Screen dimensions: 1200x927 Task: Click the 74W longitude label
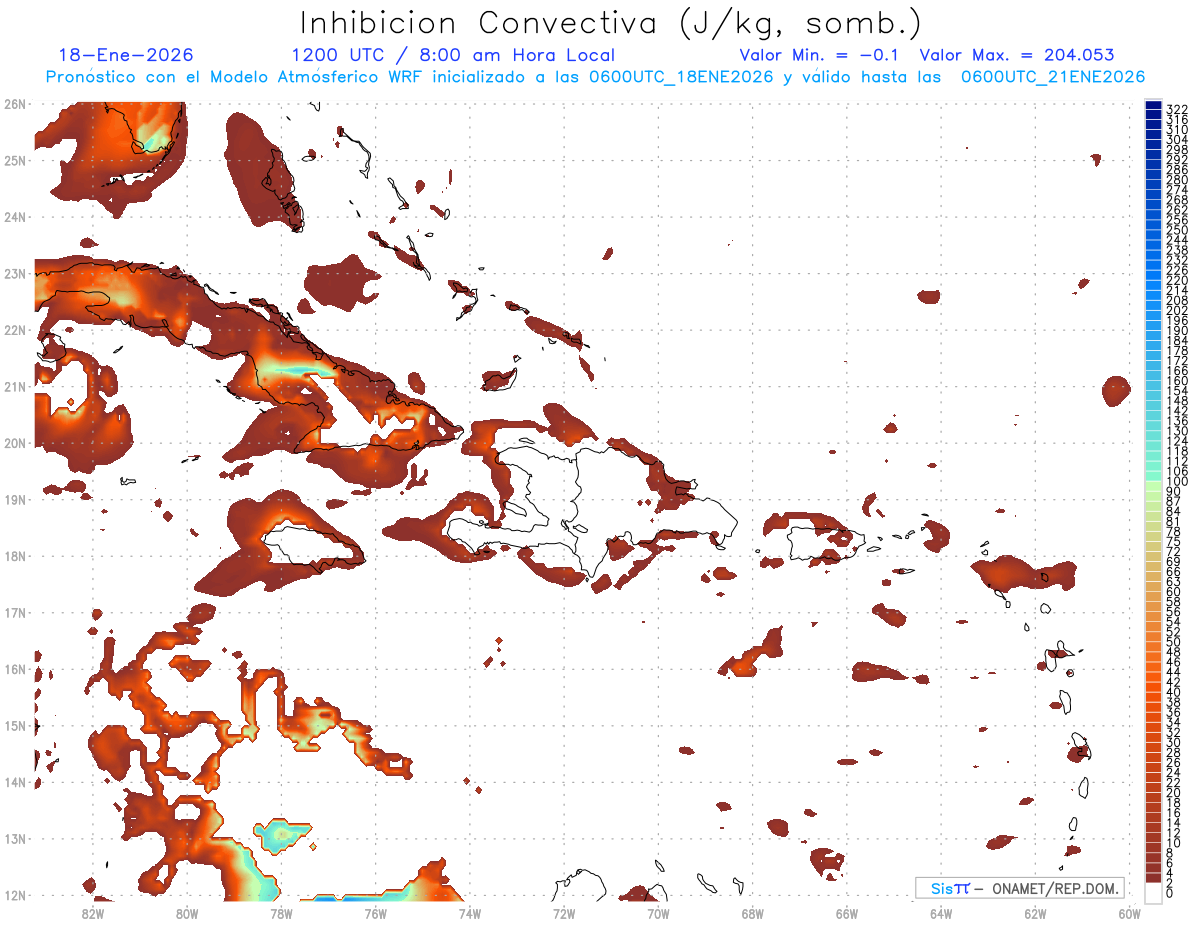pyautogui.click(x=469, y=913)
